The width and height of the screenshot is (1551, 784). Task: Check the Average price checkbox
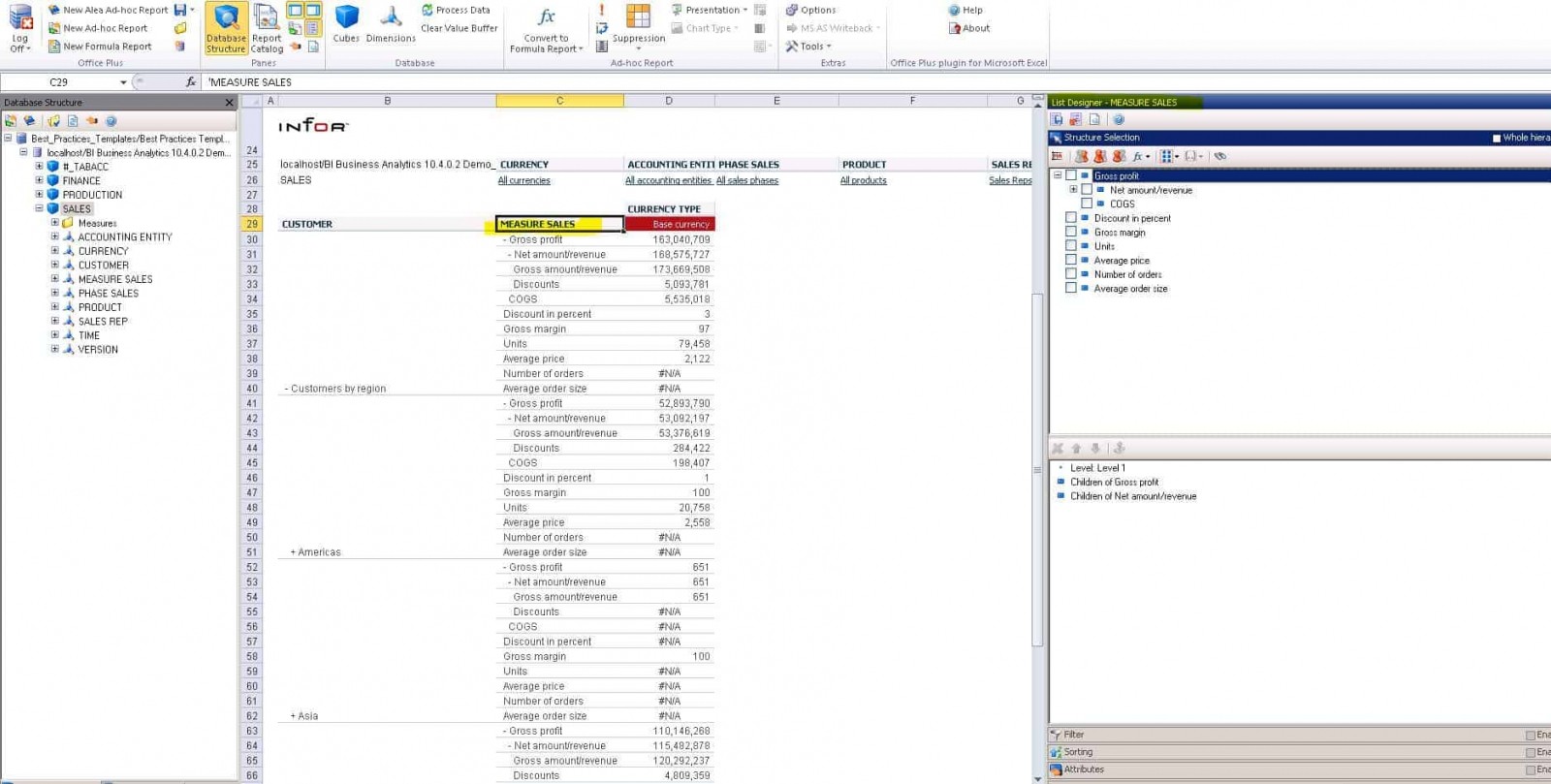1071,260
